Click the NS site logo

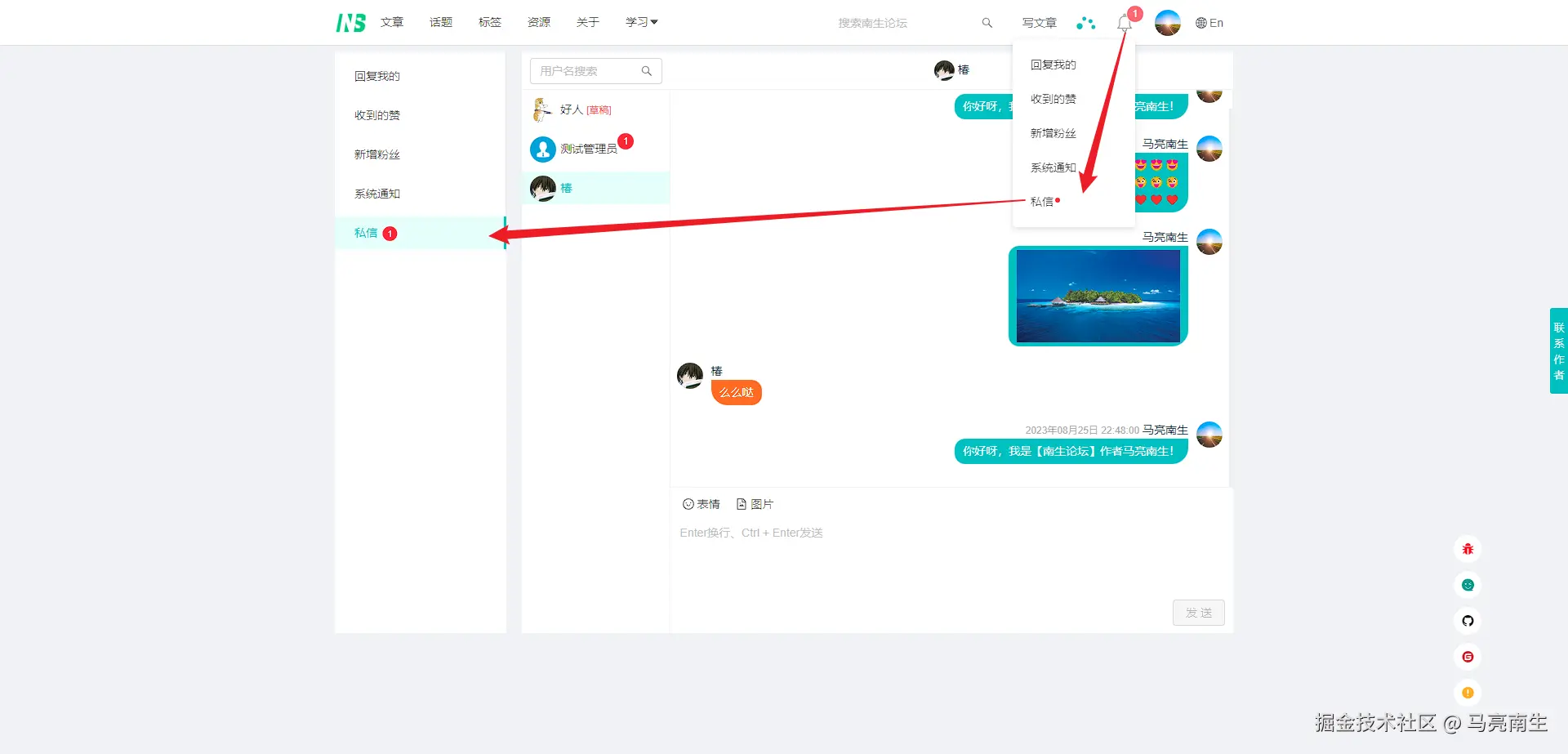click(x=350, y=22)
